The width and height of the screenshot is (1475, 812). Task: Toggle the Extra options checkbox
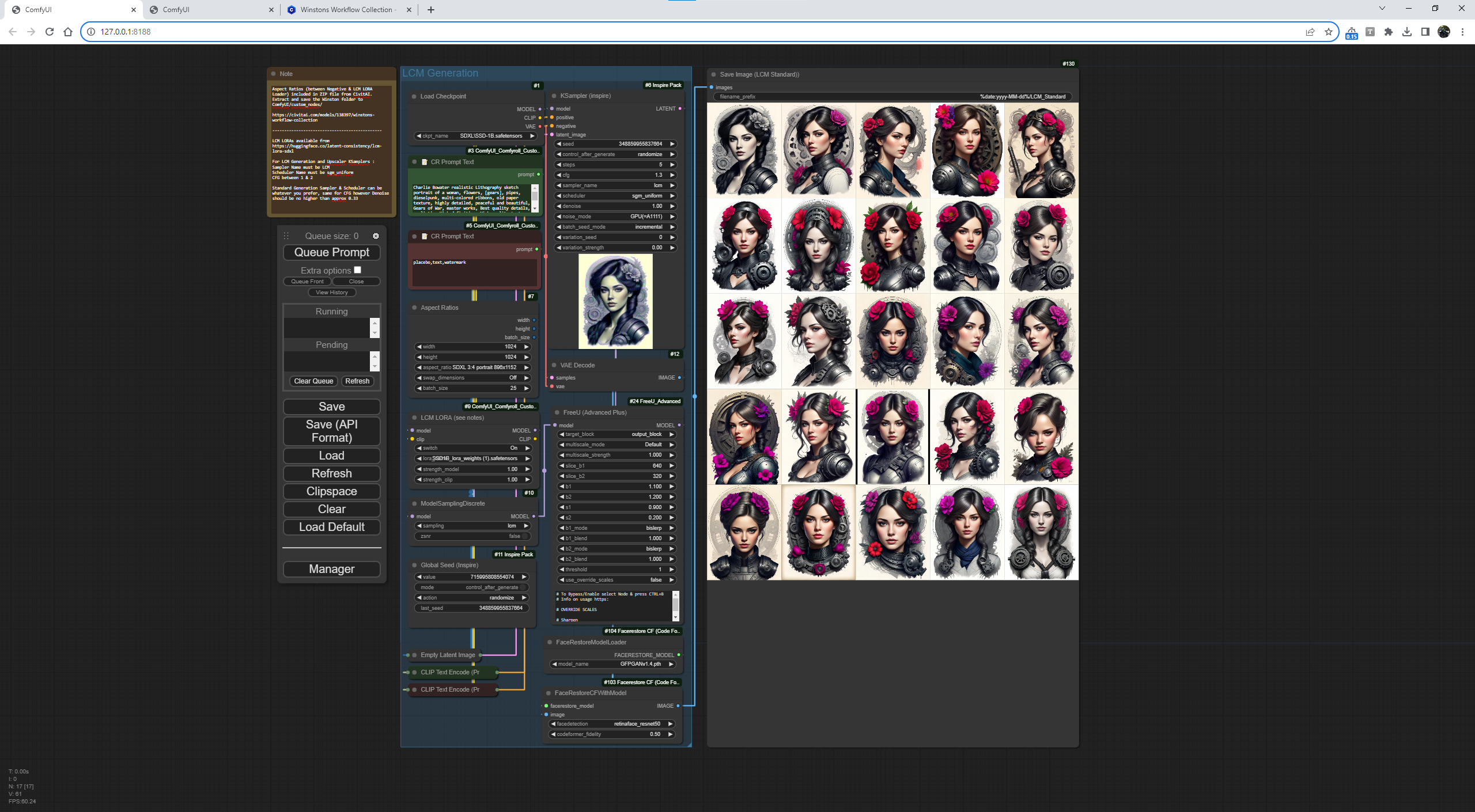point(357,270)
